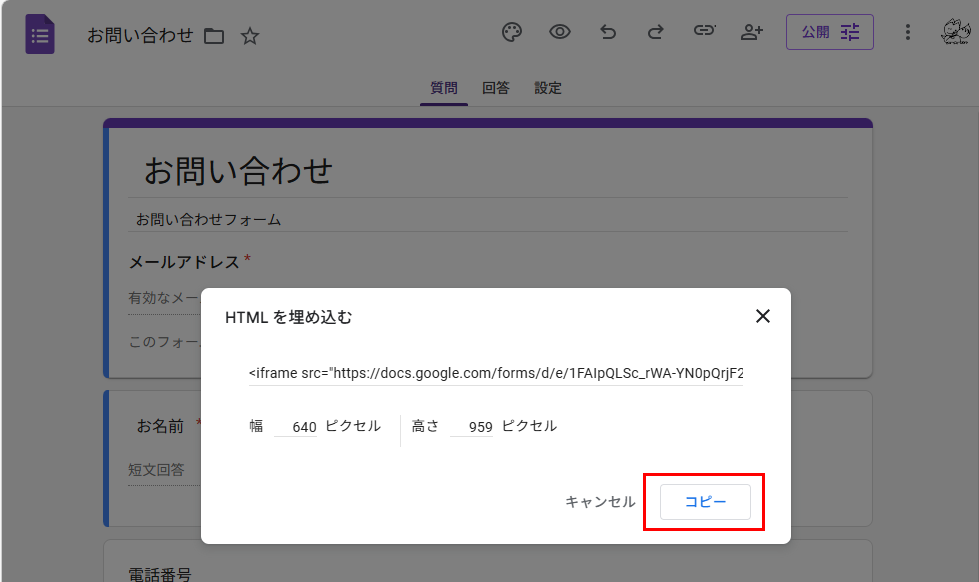Add collaborators to the form
This screenshot has height=582, width=979.
click(x=751, y=31)
